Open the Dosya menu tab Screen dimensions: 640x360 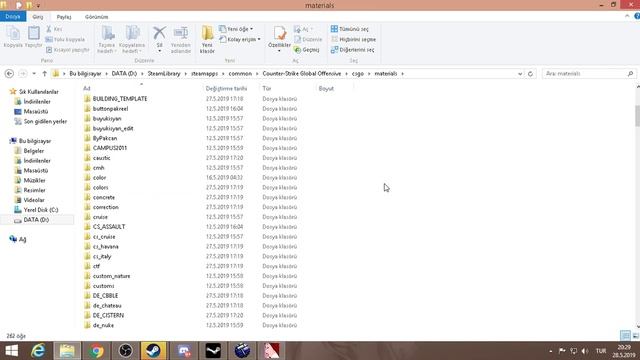click(13, 17)
